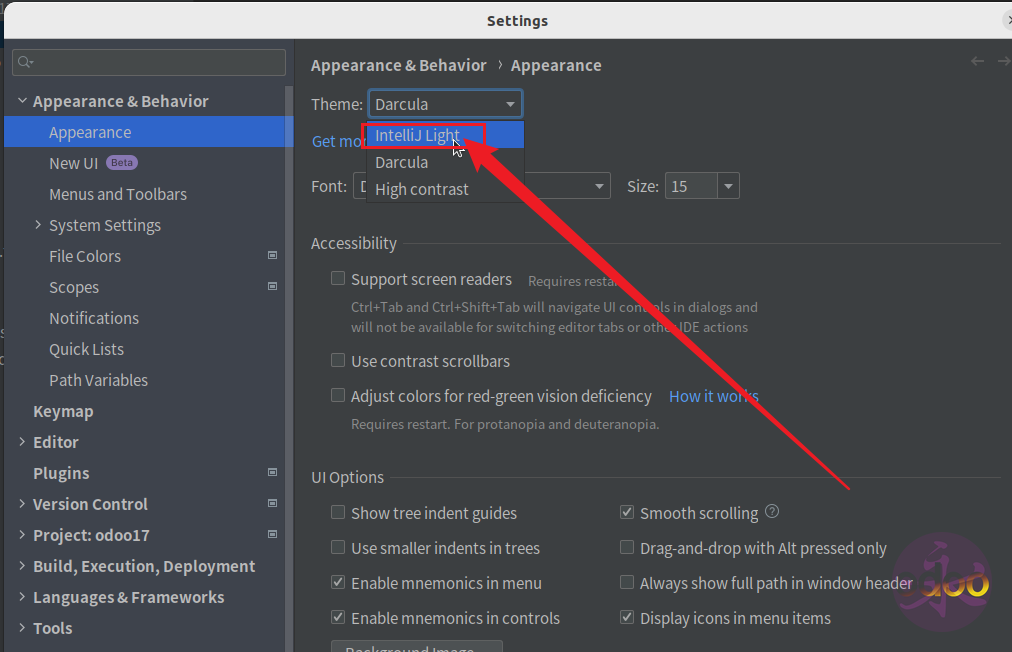
Task: Toggle Adjust colors for red-green vision deficiency
Action: 338,395
